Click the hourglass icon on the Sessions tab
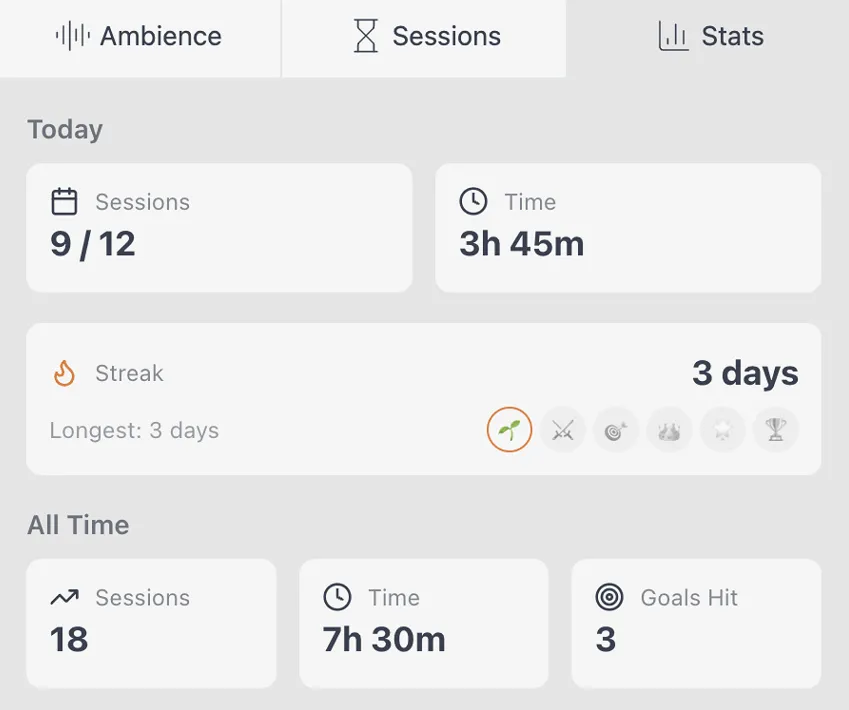849x710 pixels. click(366, 36)
